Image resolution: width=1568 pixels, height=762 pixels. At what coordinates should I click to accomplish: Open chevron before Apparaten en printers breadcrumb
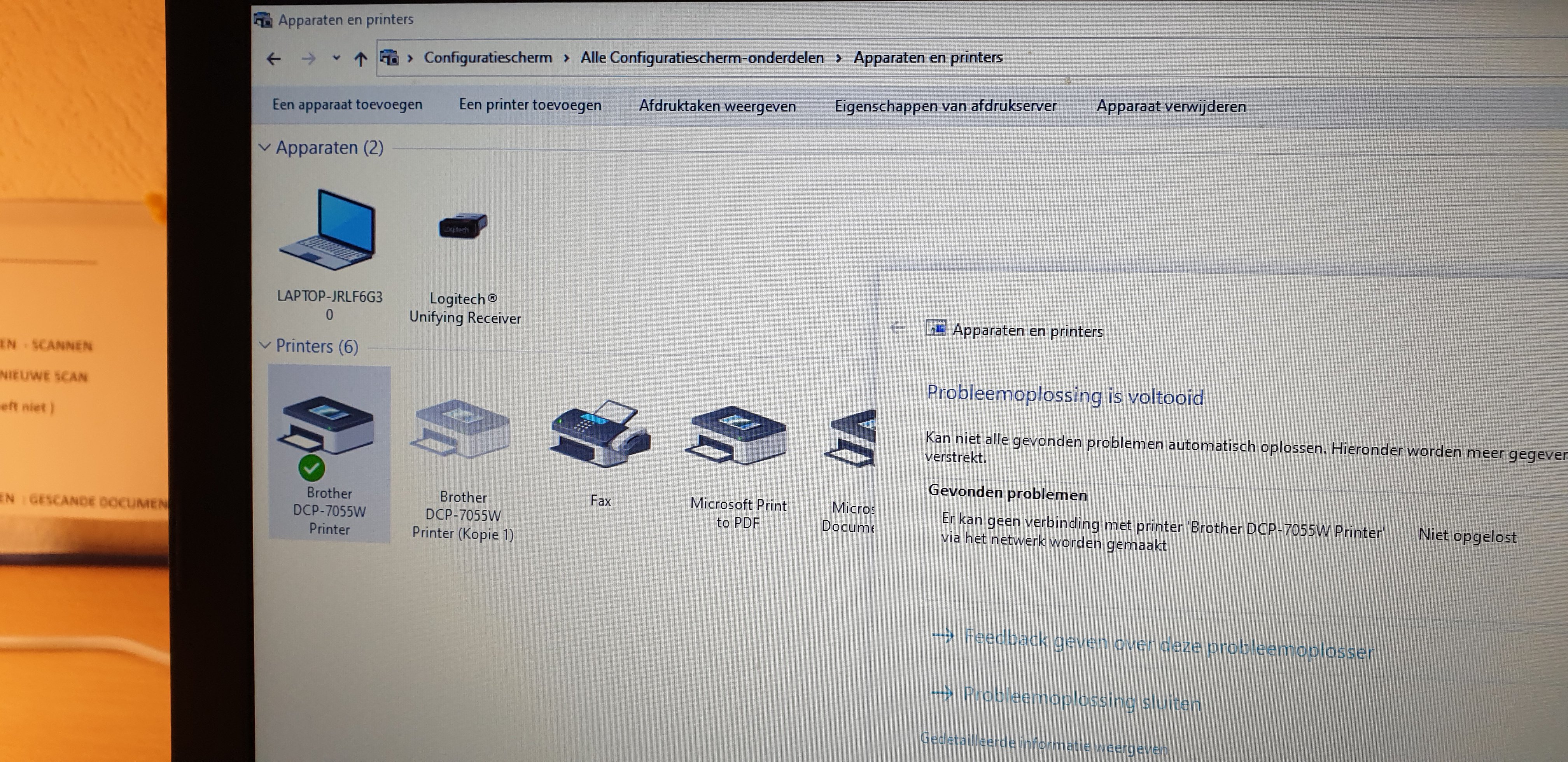(x=839, y=58)
